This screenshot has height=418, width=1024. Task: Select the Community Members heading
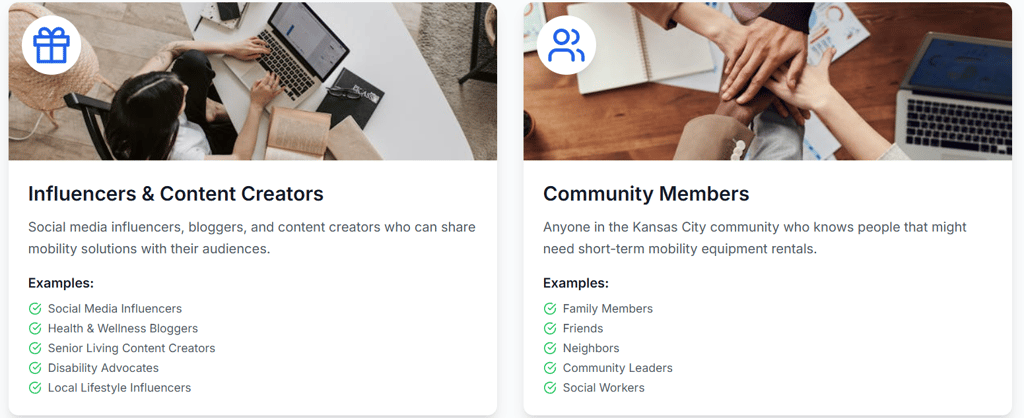(646, 194)
